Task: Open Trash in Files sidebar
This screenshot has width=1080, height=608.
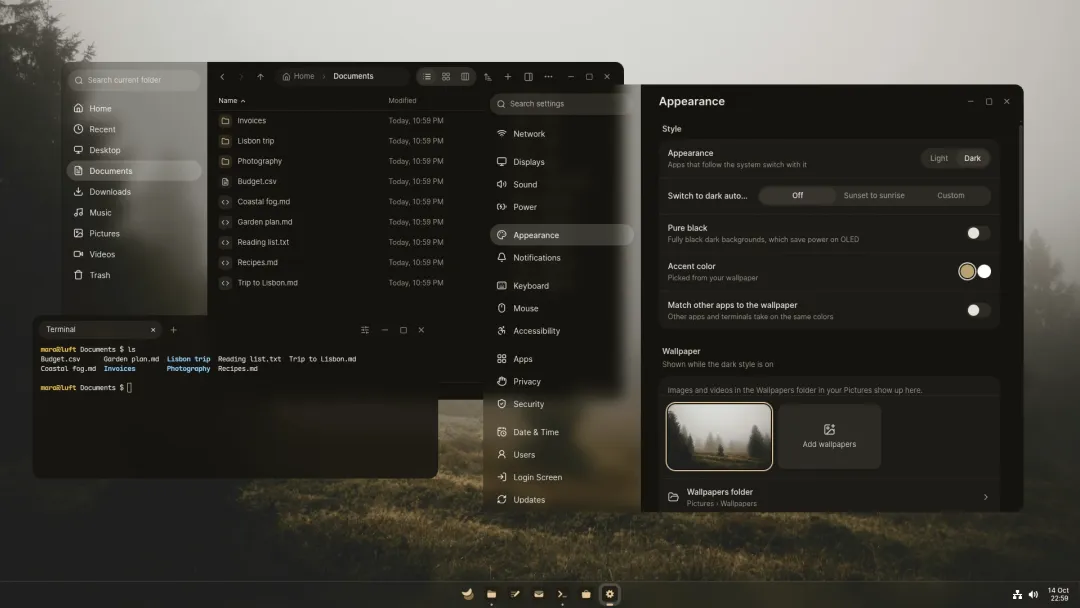Action: tap(134, 275)
